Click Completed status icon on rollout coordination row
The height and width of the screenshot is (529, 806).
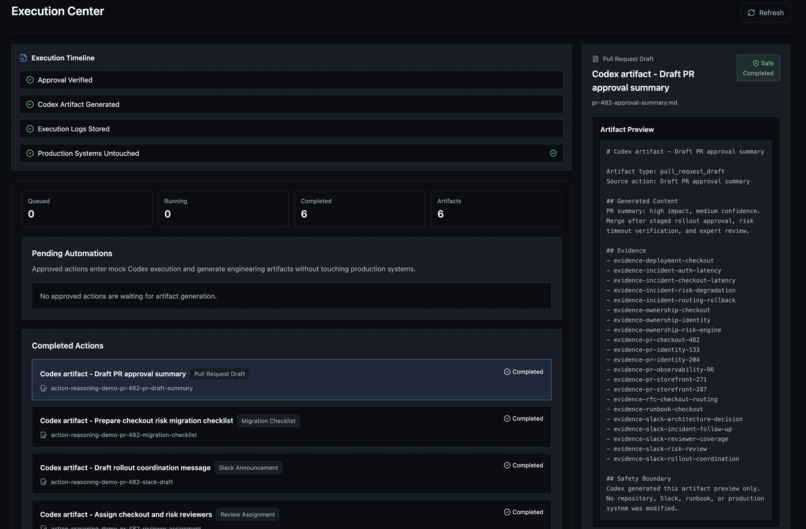(507, 465)
